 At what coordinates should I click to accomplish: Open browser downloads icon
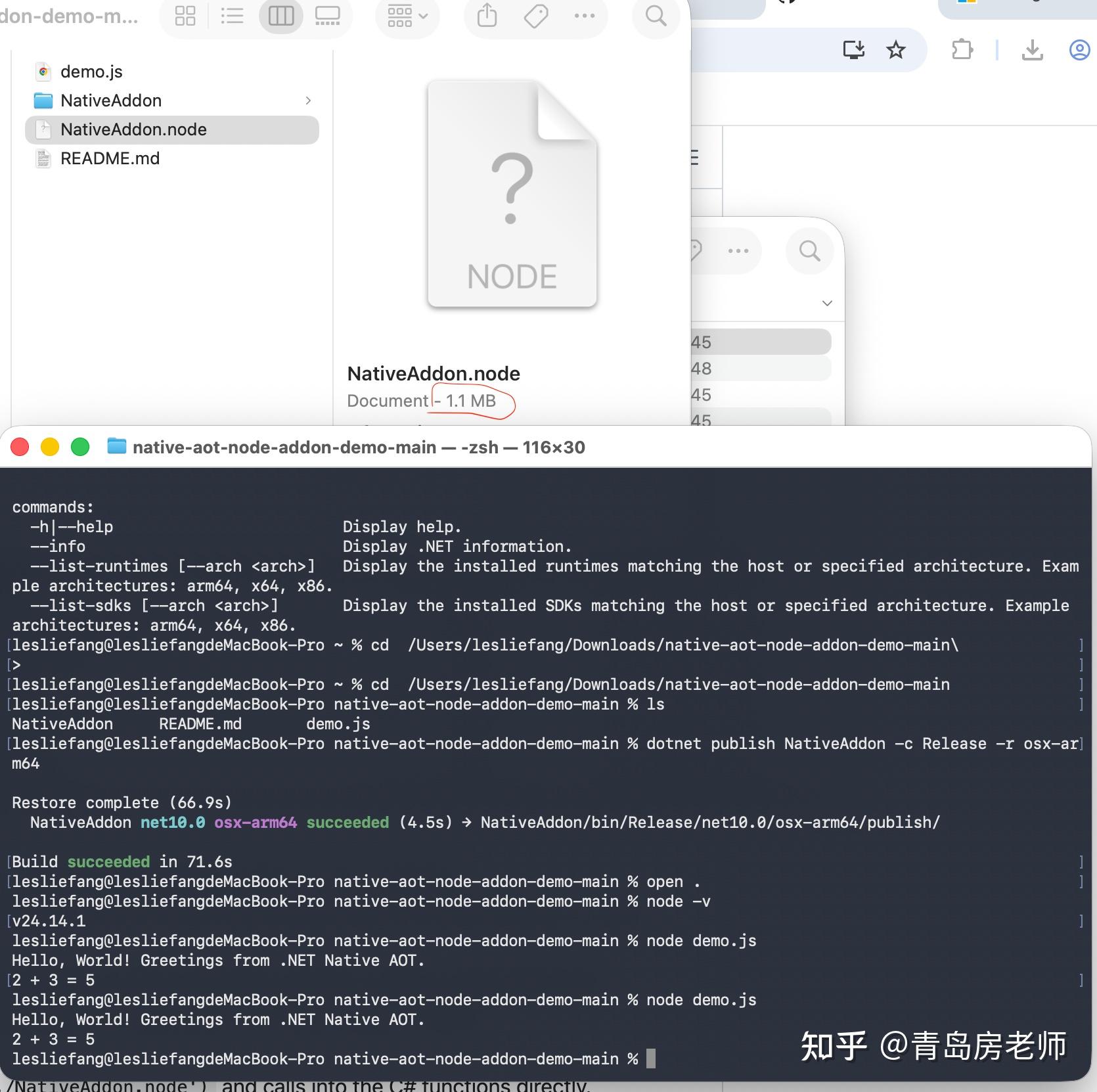click(1033, 49)
